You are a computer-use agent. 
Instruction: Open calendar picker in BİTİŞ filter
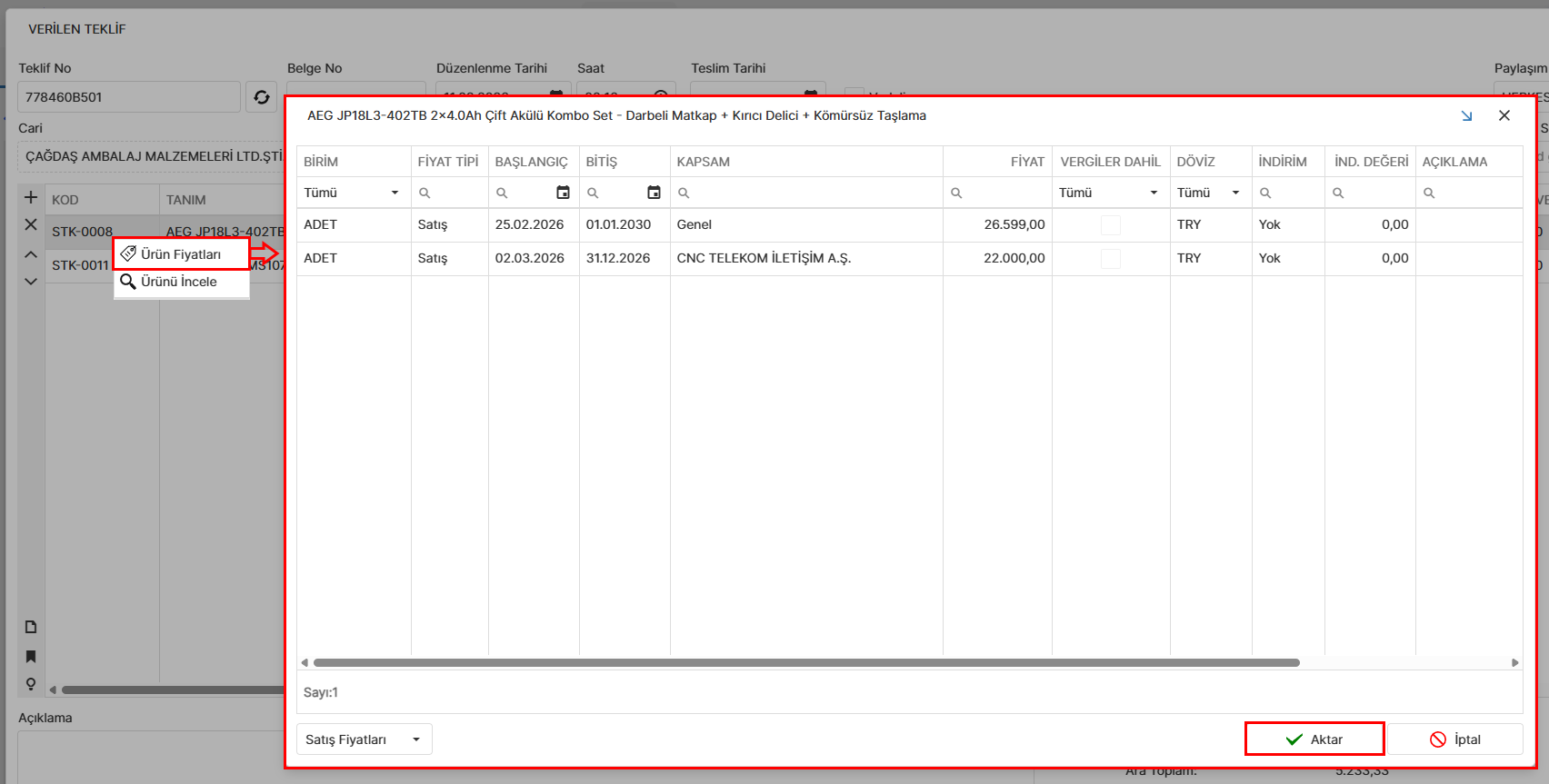[x=654, y=193]
